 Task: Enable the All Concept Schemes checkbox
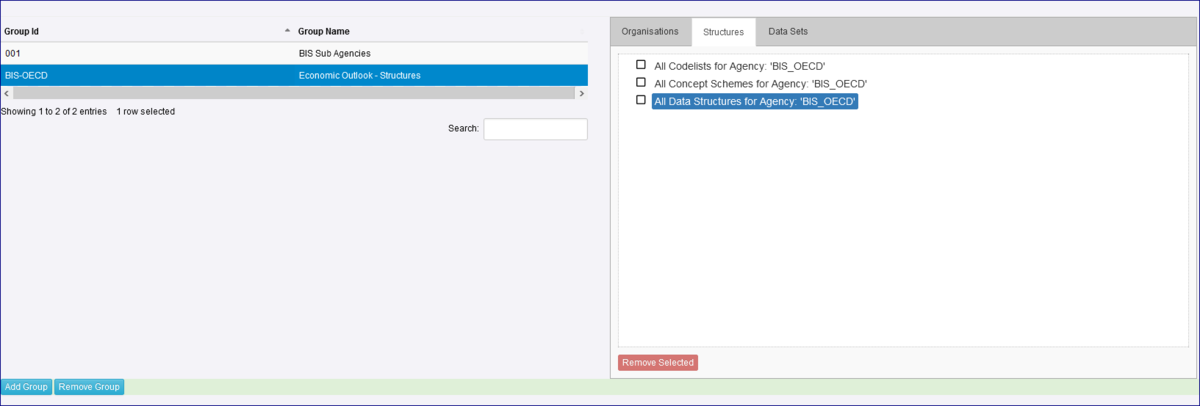point(641,83)
